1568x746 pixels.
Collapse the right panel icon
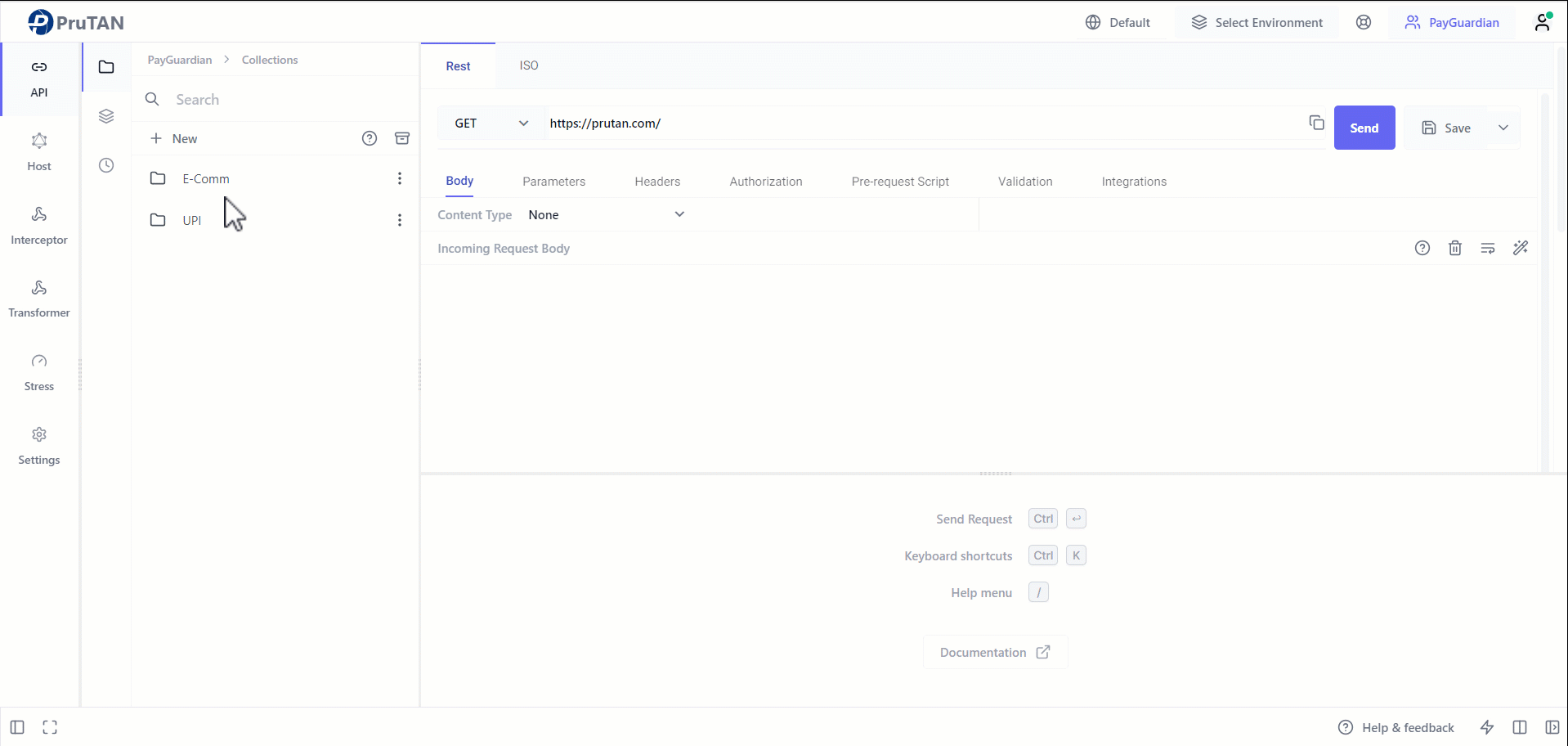pyautogui.click(x=1552, y=727)
